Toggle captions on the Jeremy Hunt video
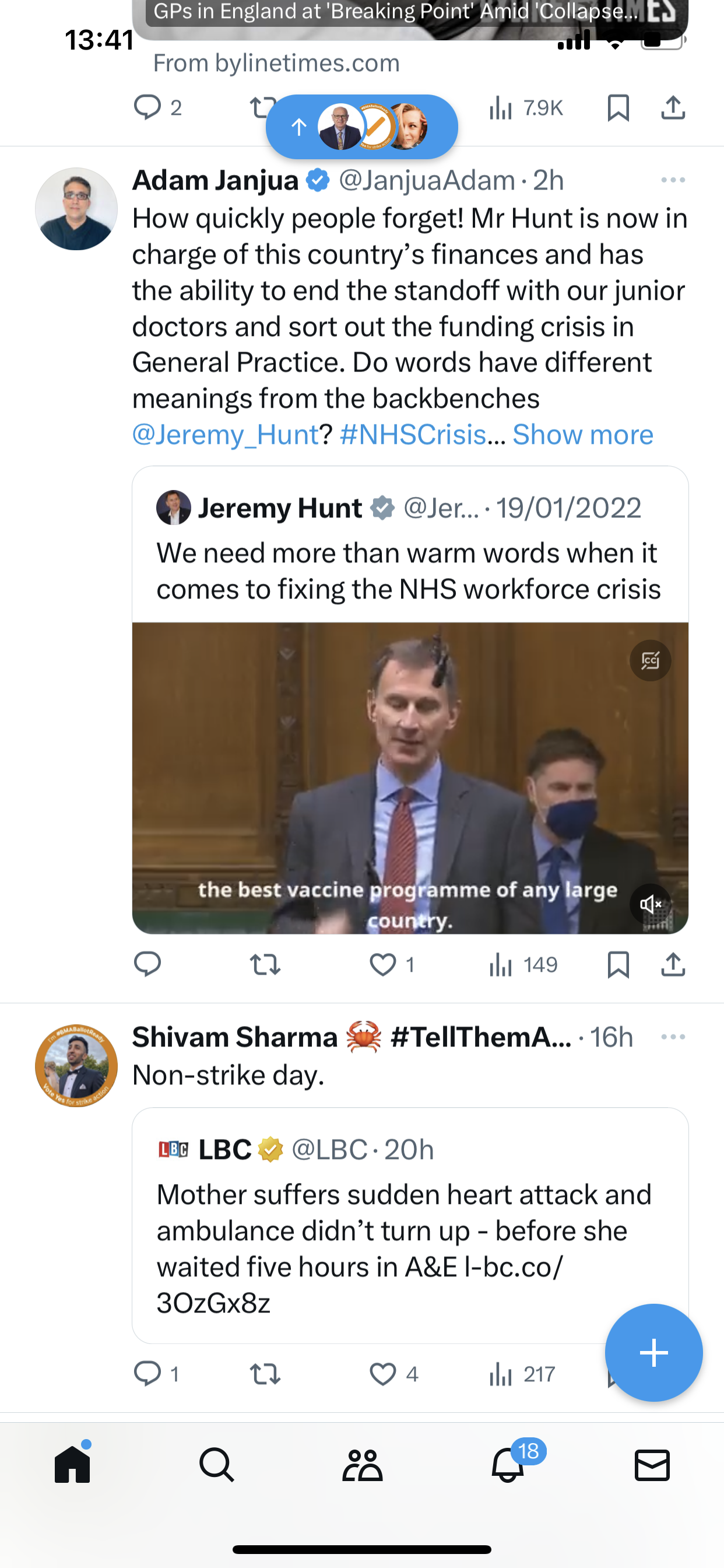This screenshot has width=724, height=1568. click(x=651, y=660)
